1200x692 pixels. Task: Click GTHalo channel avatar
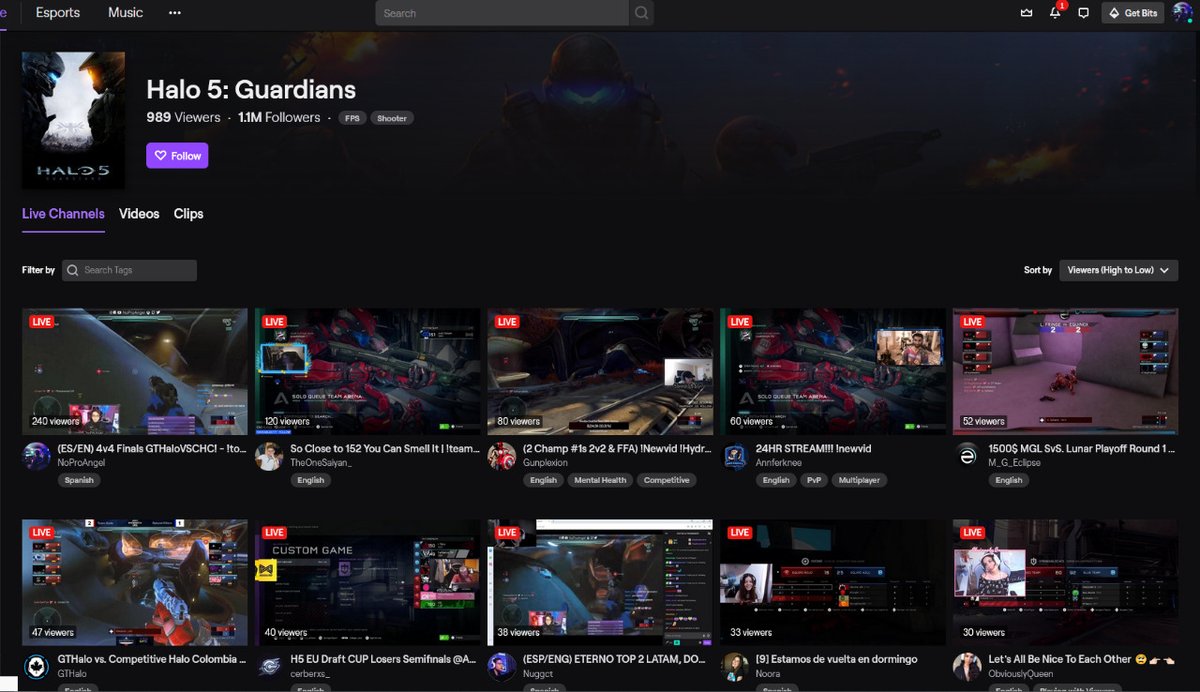pos(37,667)
